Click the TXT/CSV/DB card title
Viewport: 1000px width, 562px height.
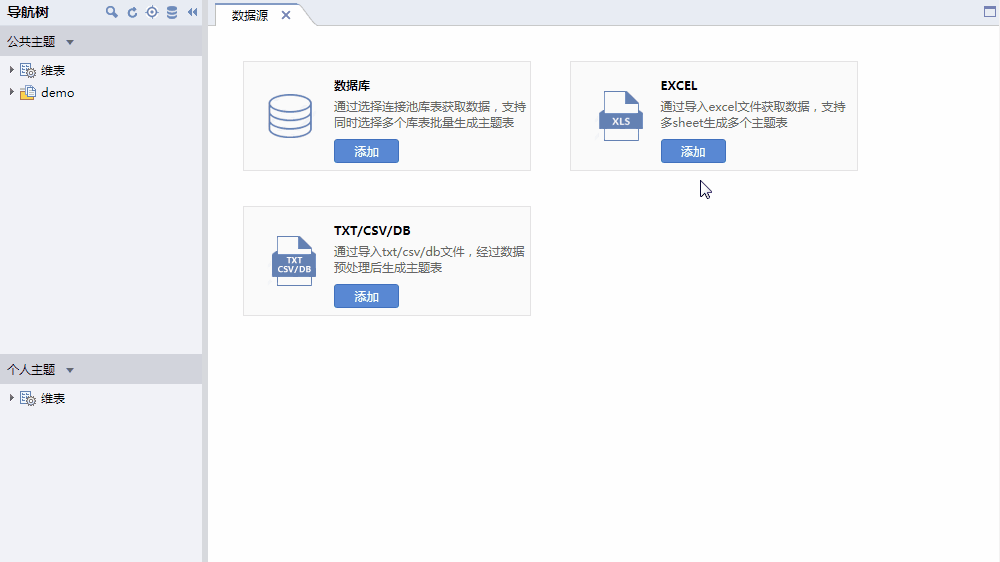[x=372, y=230]
